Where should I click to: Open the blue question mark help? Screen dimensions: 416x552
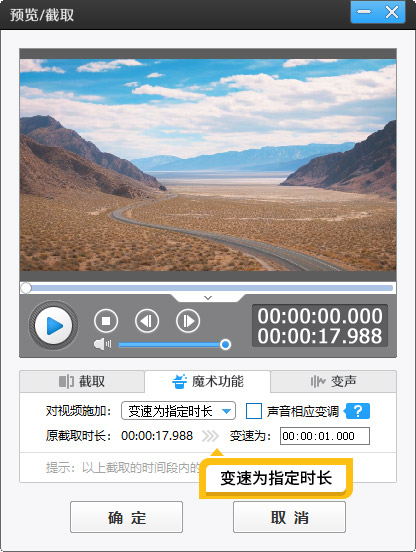358,411
